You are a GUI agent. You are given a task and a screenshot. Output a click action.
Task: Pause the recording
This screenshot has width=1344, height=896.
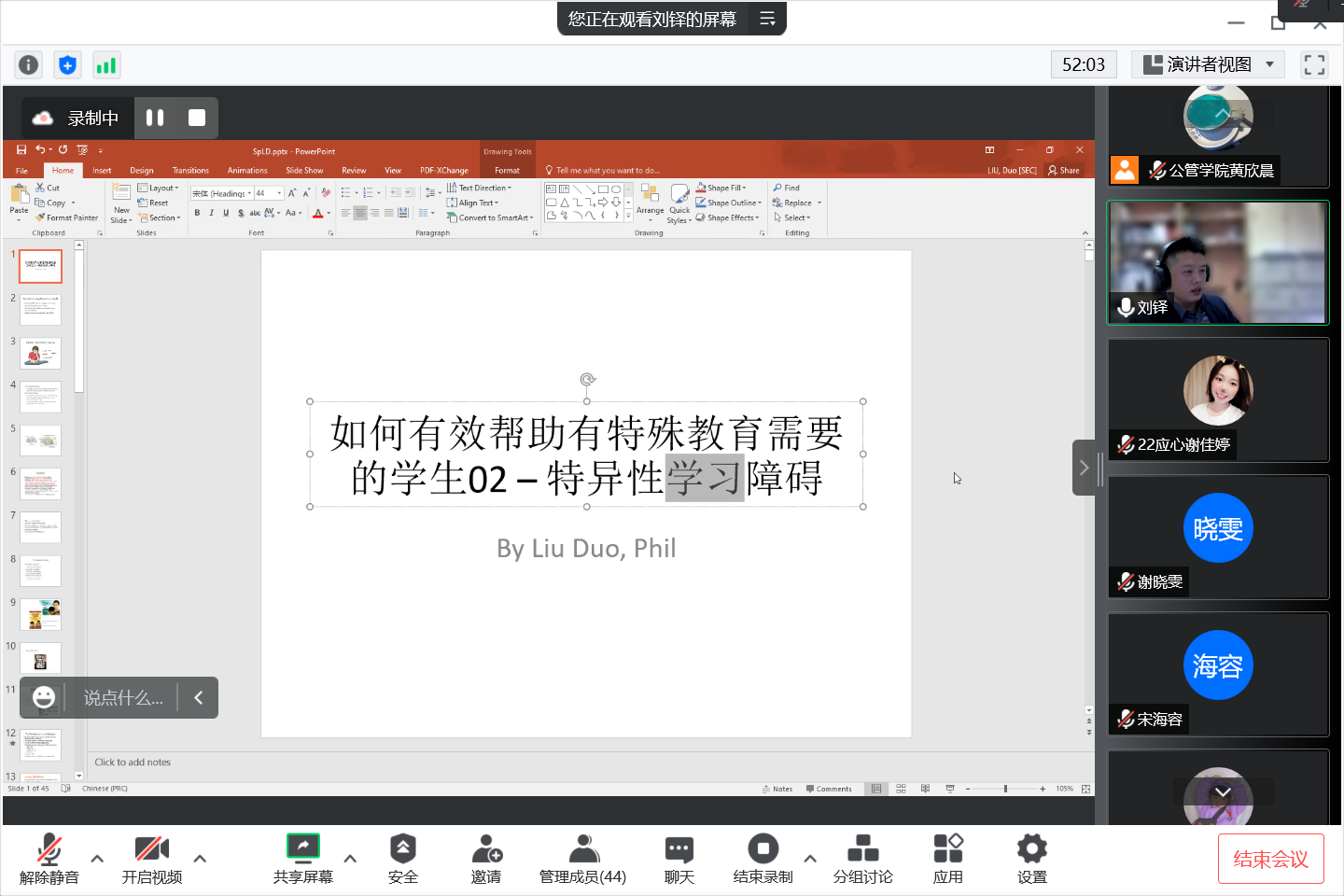(155, 118)
